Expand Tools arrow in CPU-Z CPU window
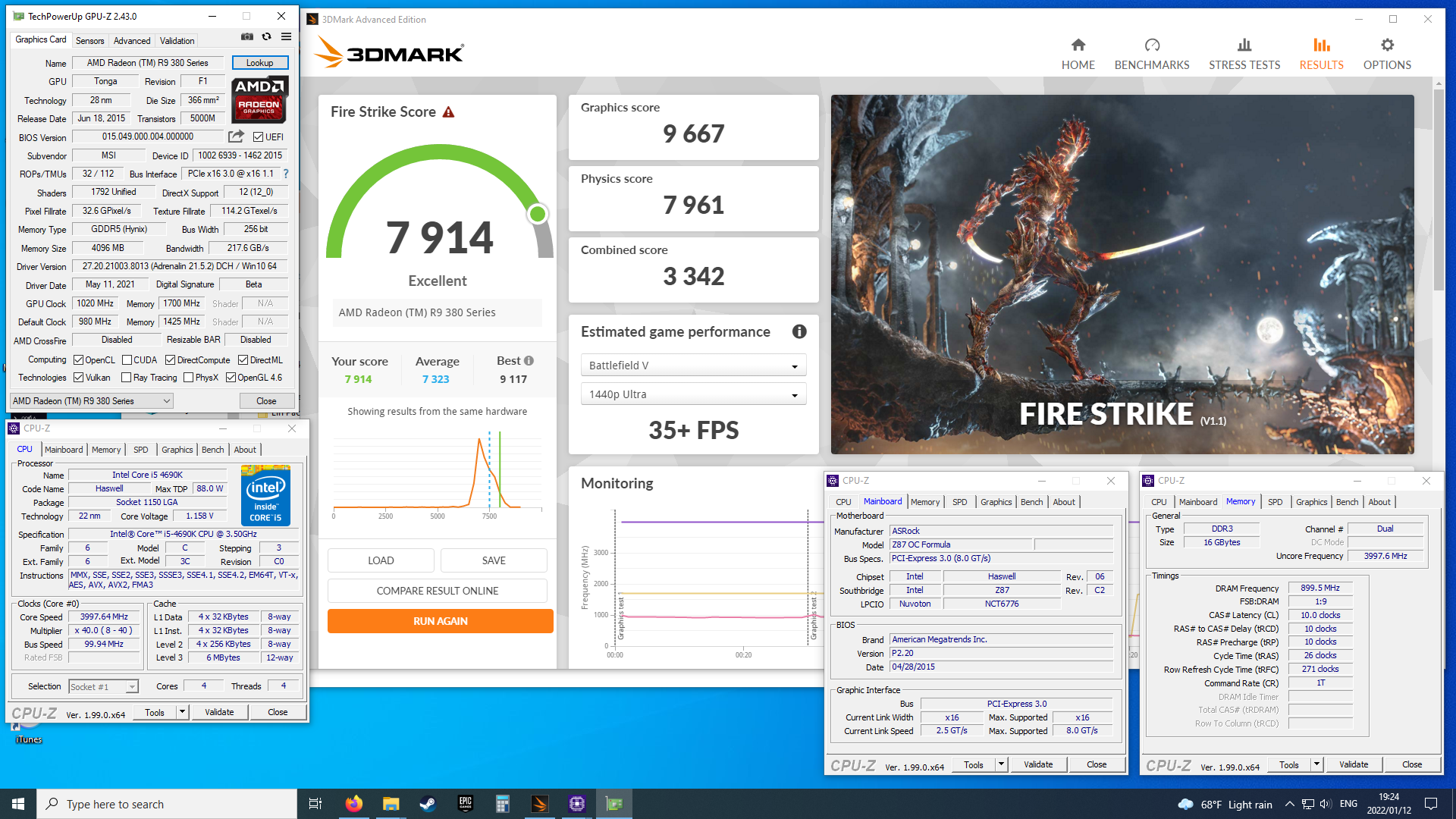This screenshot has width=1456, height=819. [182, 712]
